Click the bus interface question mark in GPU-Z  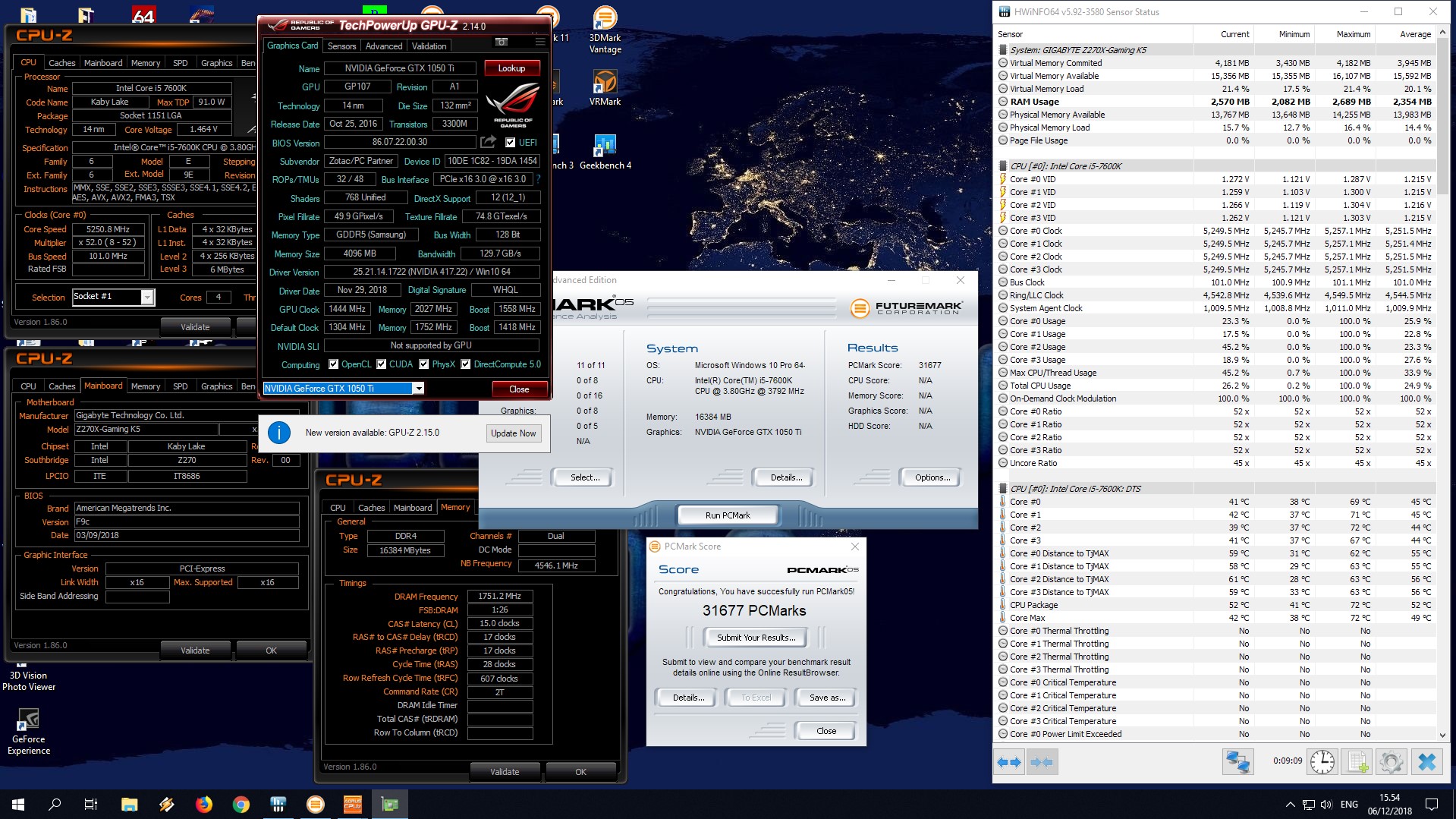click(539, 179)
